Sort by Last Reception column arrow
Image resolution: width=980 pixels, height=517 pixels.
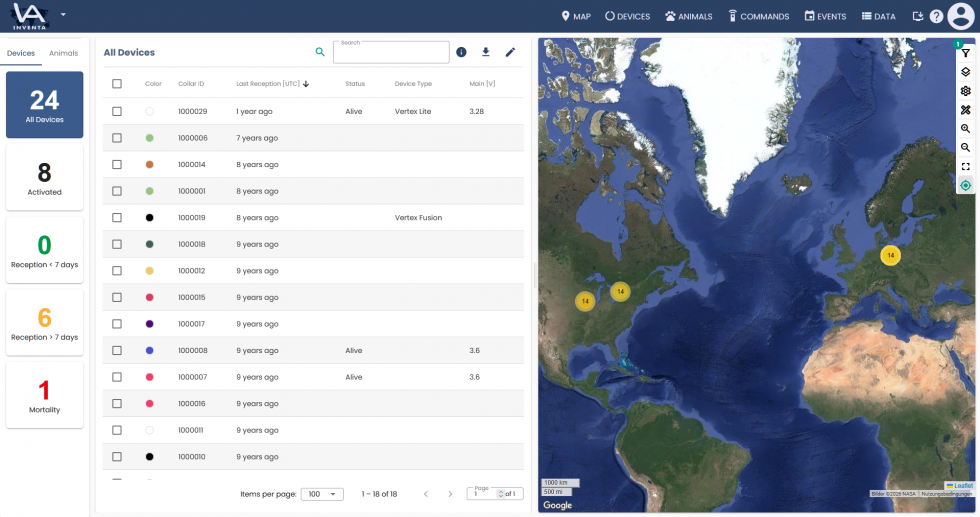click(306, 84)
